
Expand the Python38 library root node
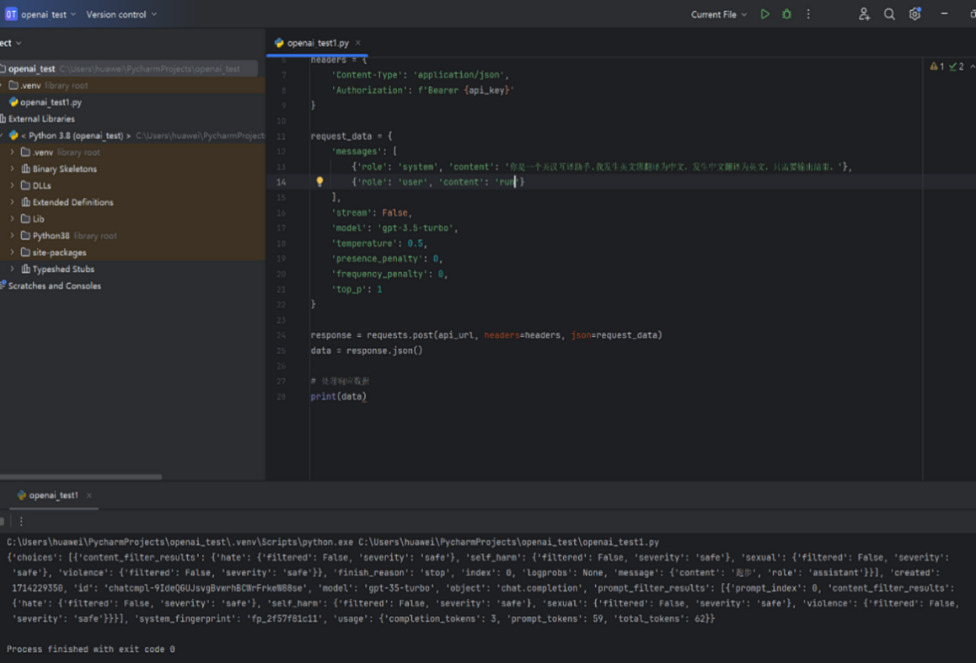pos(12,236)
